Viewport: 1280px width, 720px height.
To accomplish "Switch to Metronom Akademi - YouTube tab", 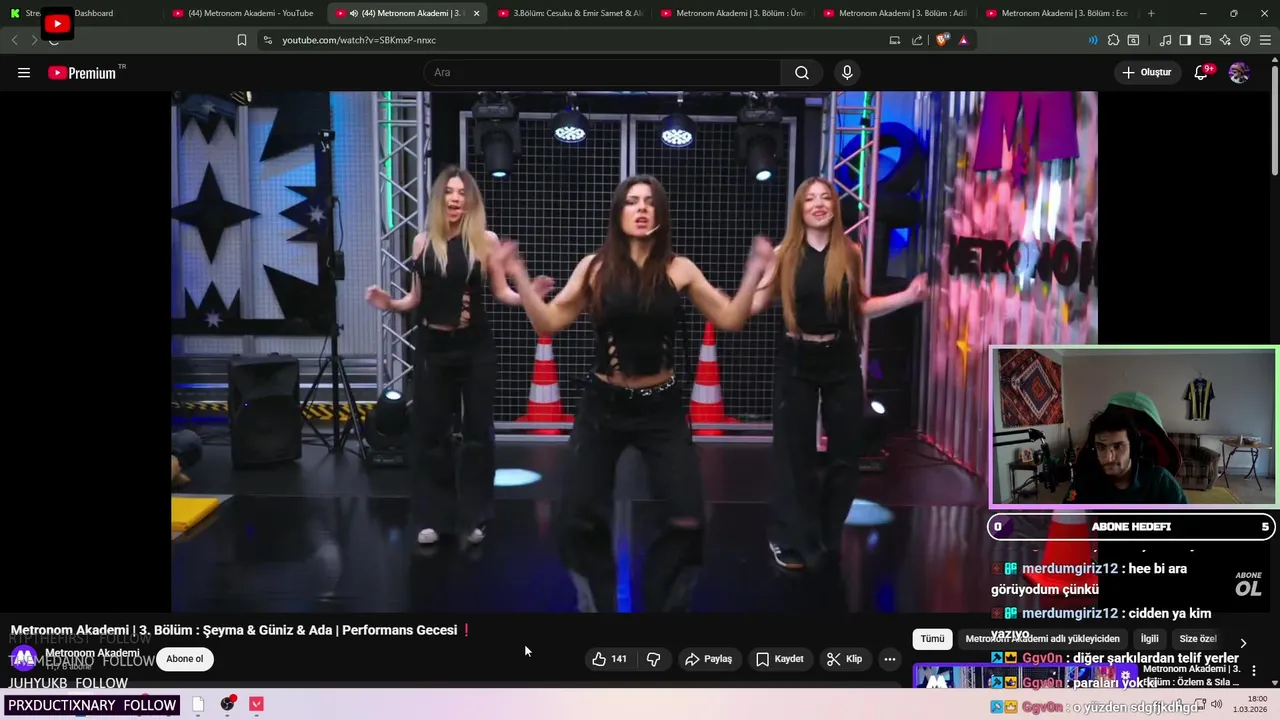I will (243, 13).
